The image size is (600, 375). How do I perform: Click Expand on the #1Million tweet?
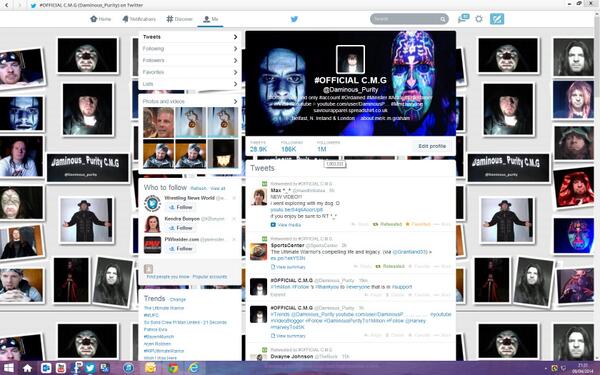[x=278, y=294]
